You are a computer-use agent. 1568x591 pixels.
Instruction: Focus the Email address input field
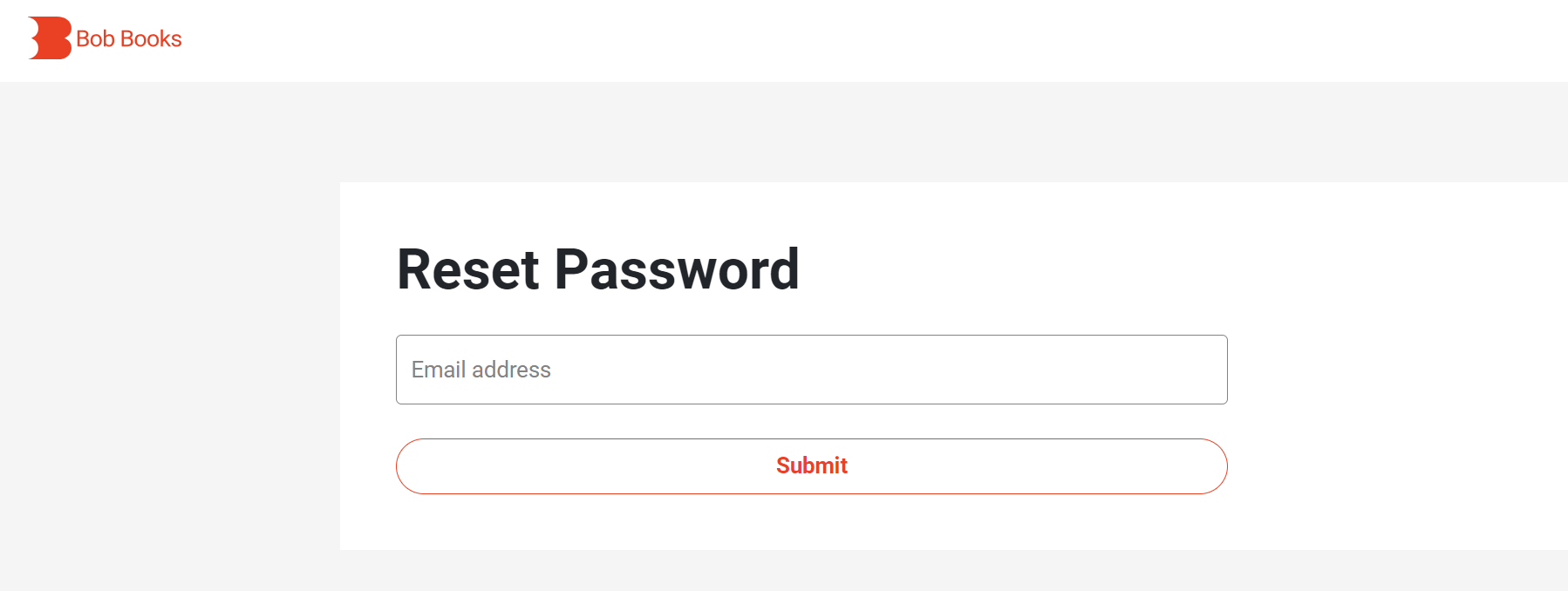point(811,370)
